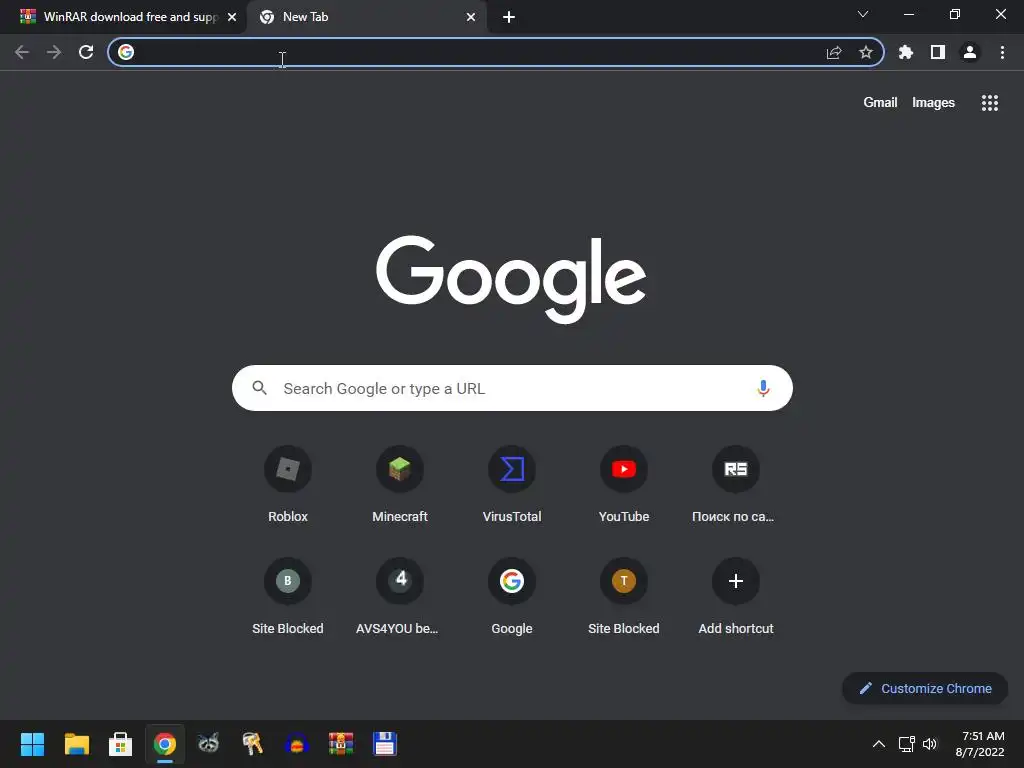Open the Google apps grid
1024x768 pixels.
click(x=990, y=103)
